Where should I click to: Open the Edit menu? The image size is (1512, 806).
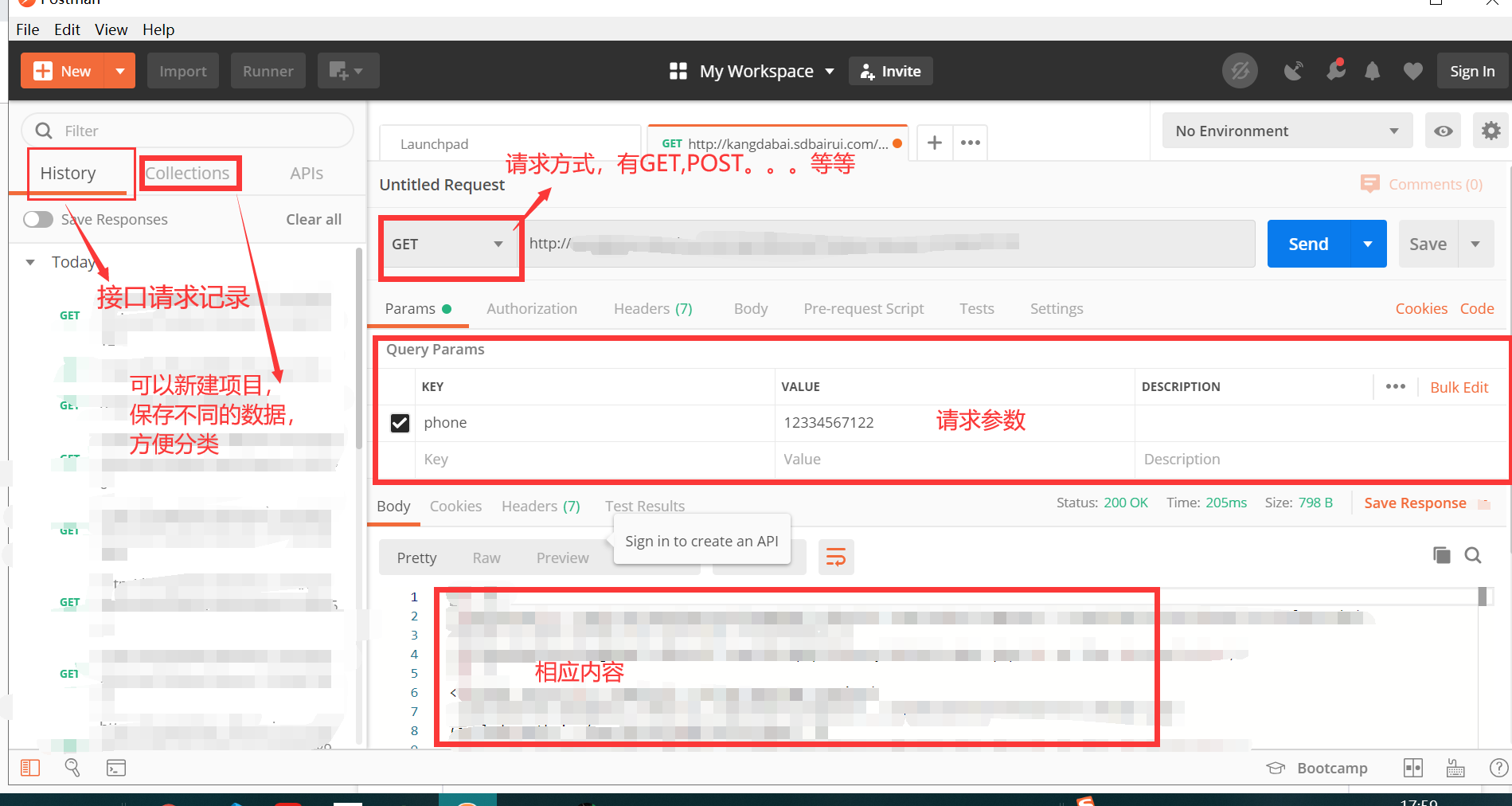coord(67,29)
